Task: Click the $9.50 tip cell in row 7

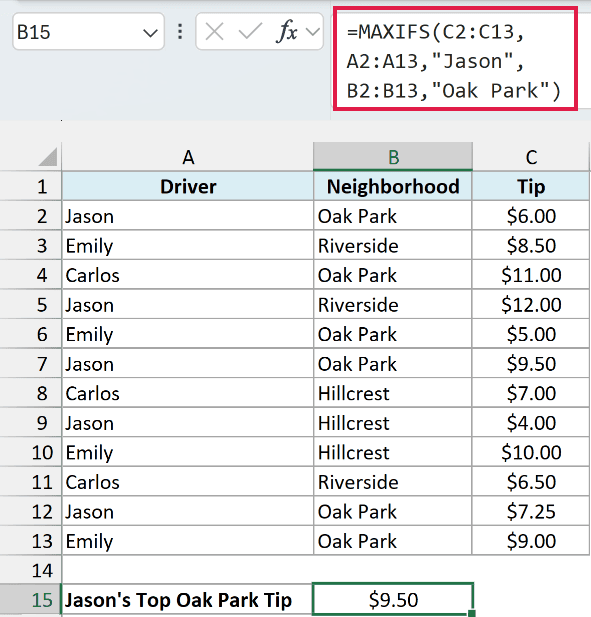Action: (531, 364)
